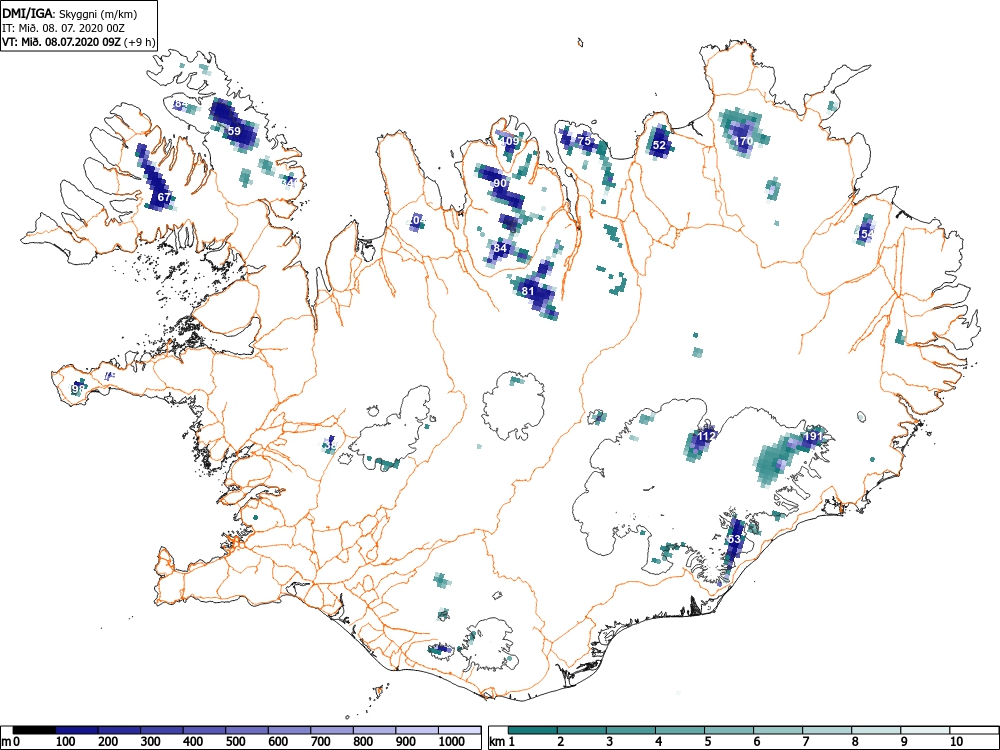Click the DMI/IGA Skyggni (m/km) title
The image size is (1000, 750).
click(x=70, y=14)
